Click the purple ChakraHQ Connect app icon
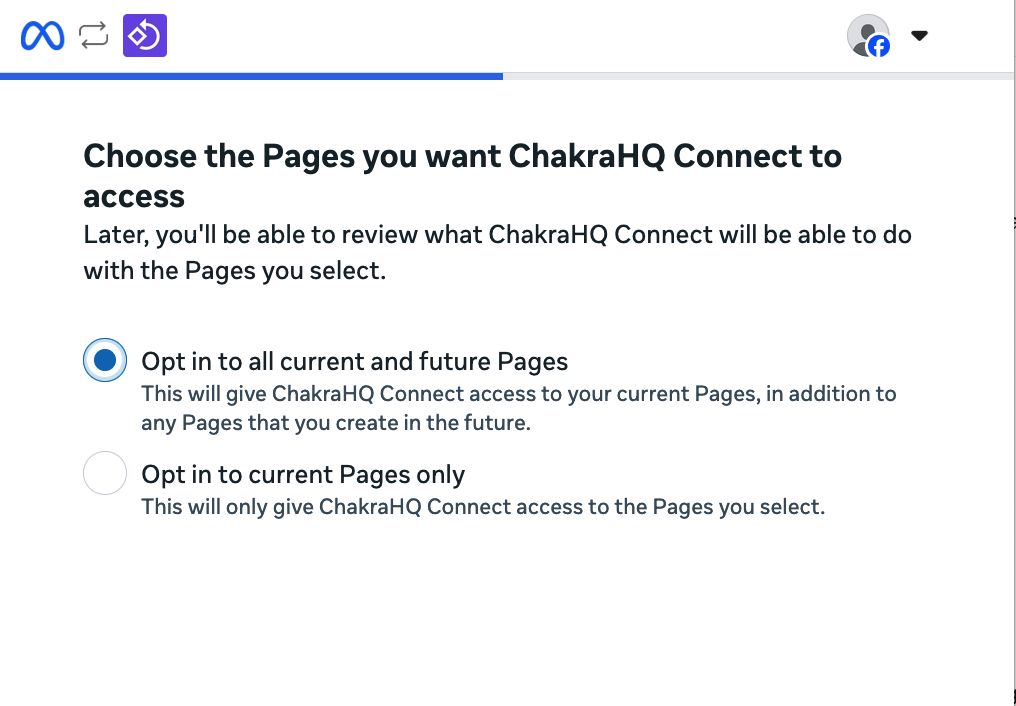 145,37
